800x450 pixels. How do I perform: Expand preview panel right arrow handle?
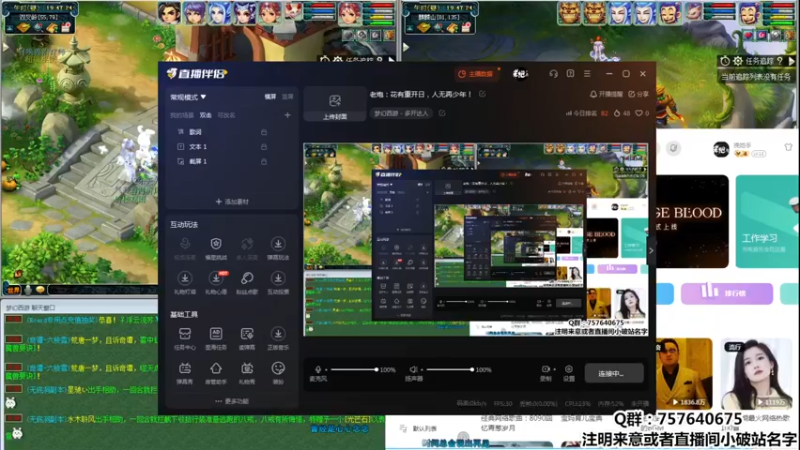point(651,251)
